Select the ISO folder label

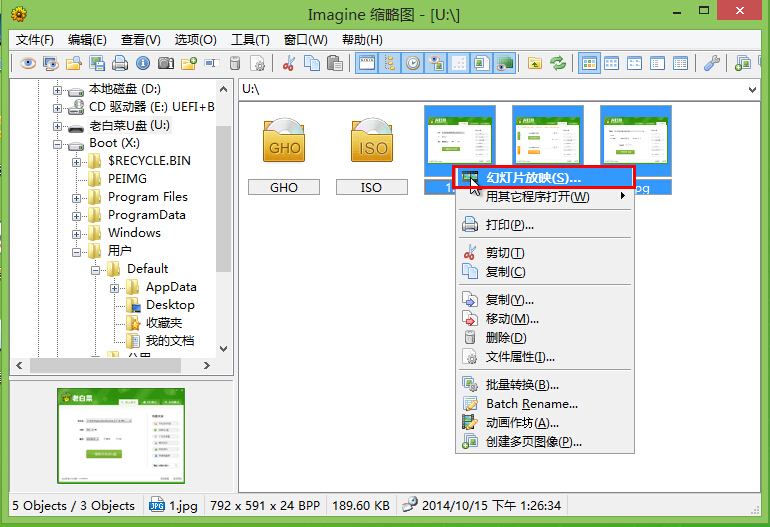pos(372,187)
